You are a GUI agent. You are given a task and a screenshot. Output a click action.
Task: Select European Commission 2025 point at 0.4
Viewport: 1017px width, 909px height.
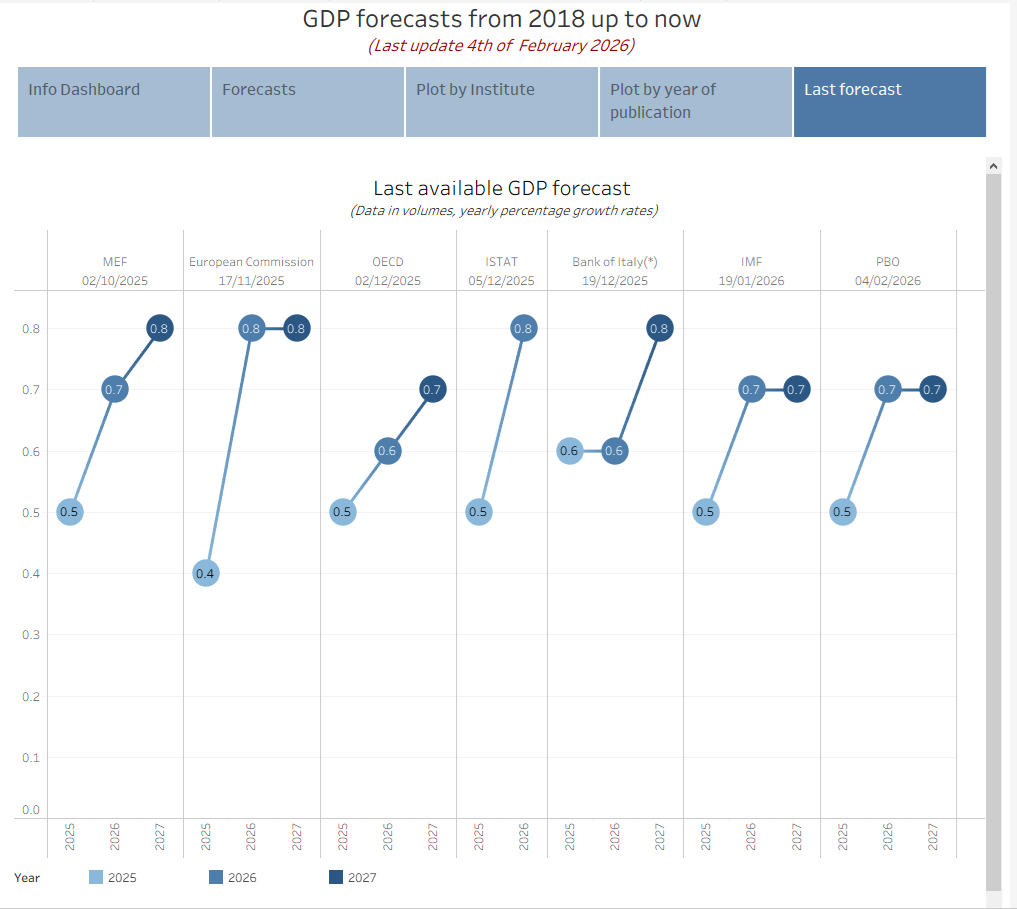click(x=205, y=573)
